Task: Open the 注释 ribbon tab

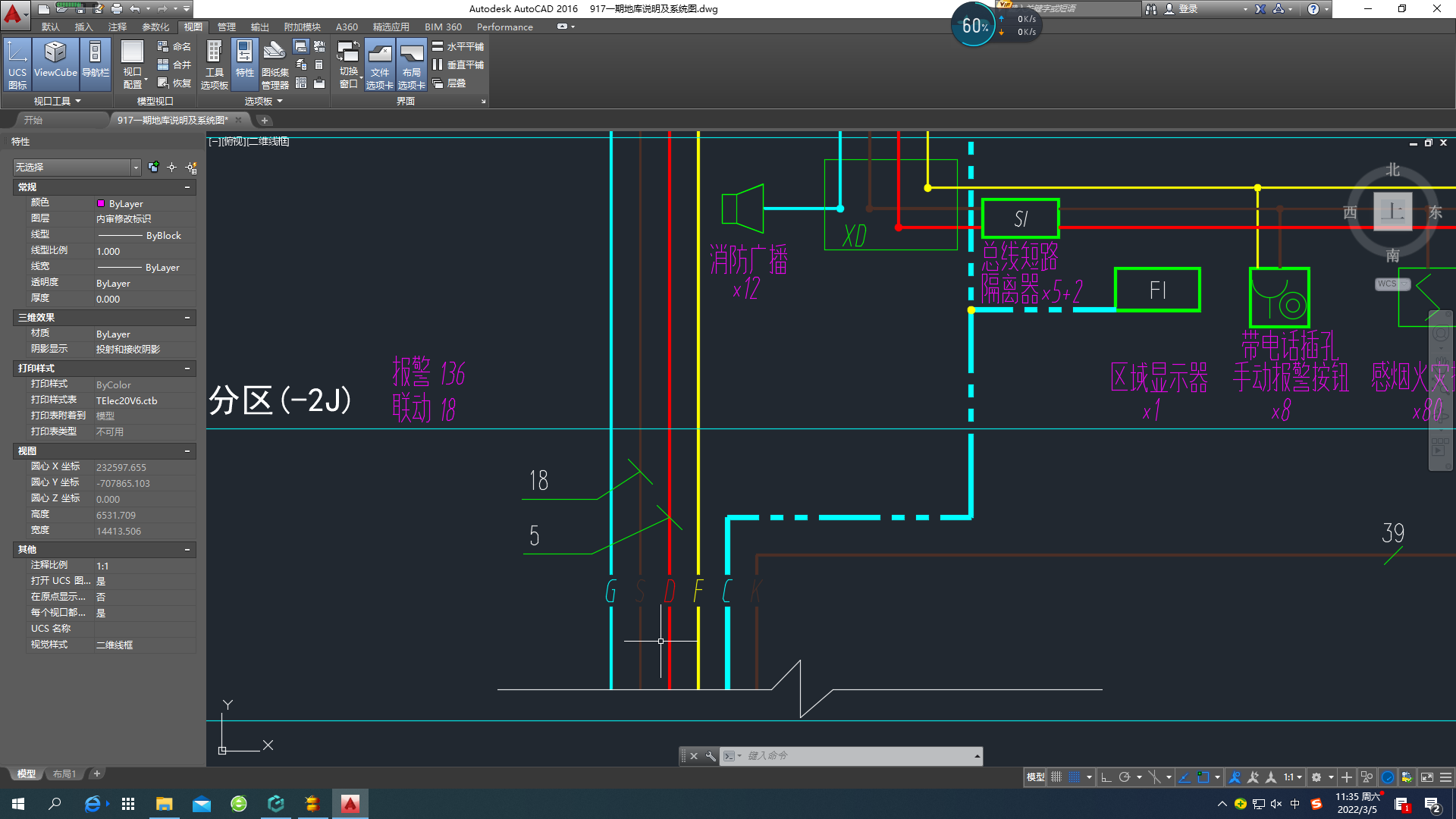Action: tap(118, 27)
